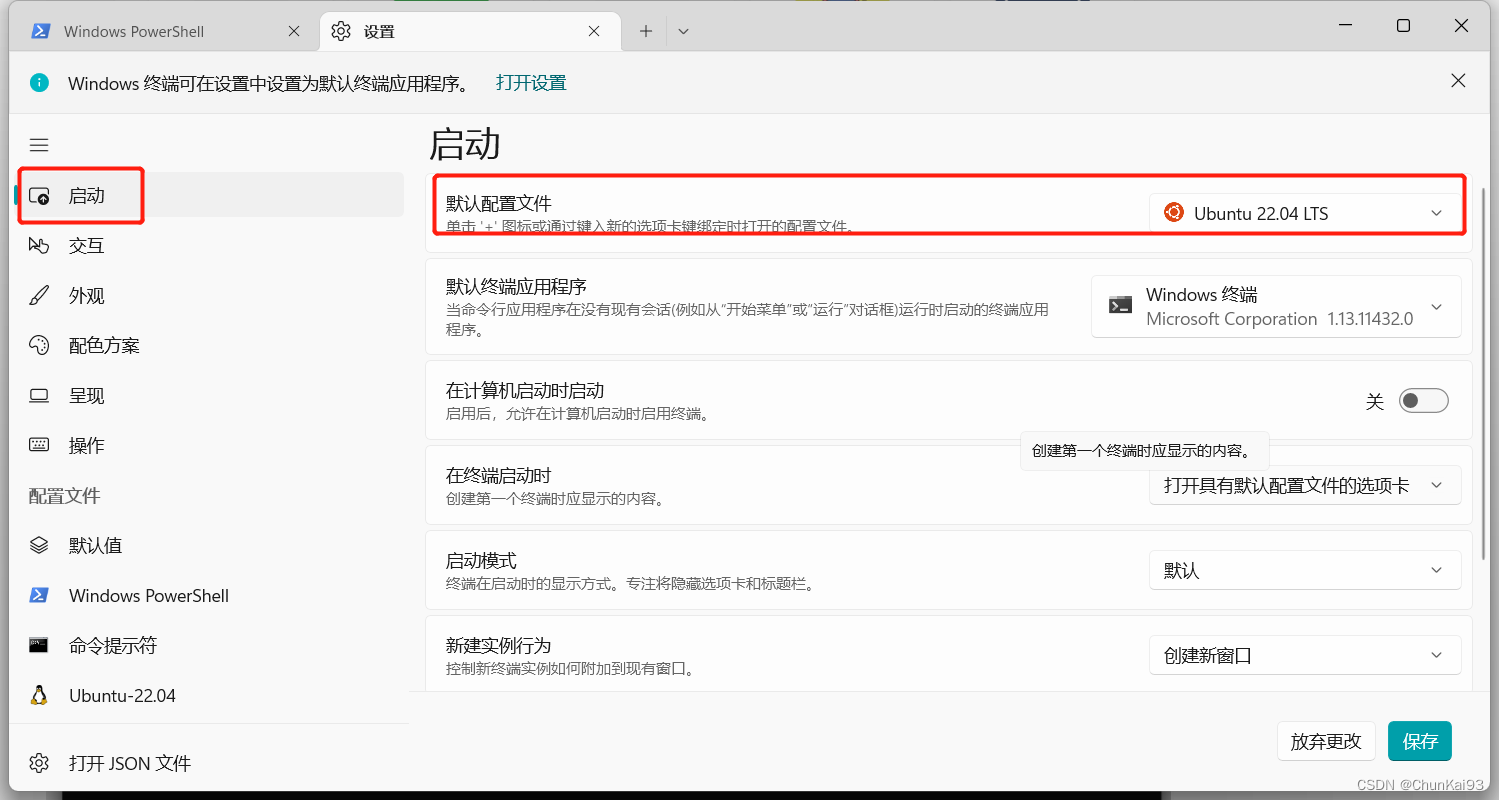Viewport: 1499px width, 800px height.
Task: Open the 操作 settings page
Action: [210, 445]
